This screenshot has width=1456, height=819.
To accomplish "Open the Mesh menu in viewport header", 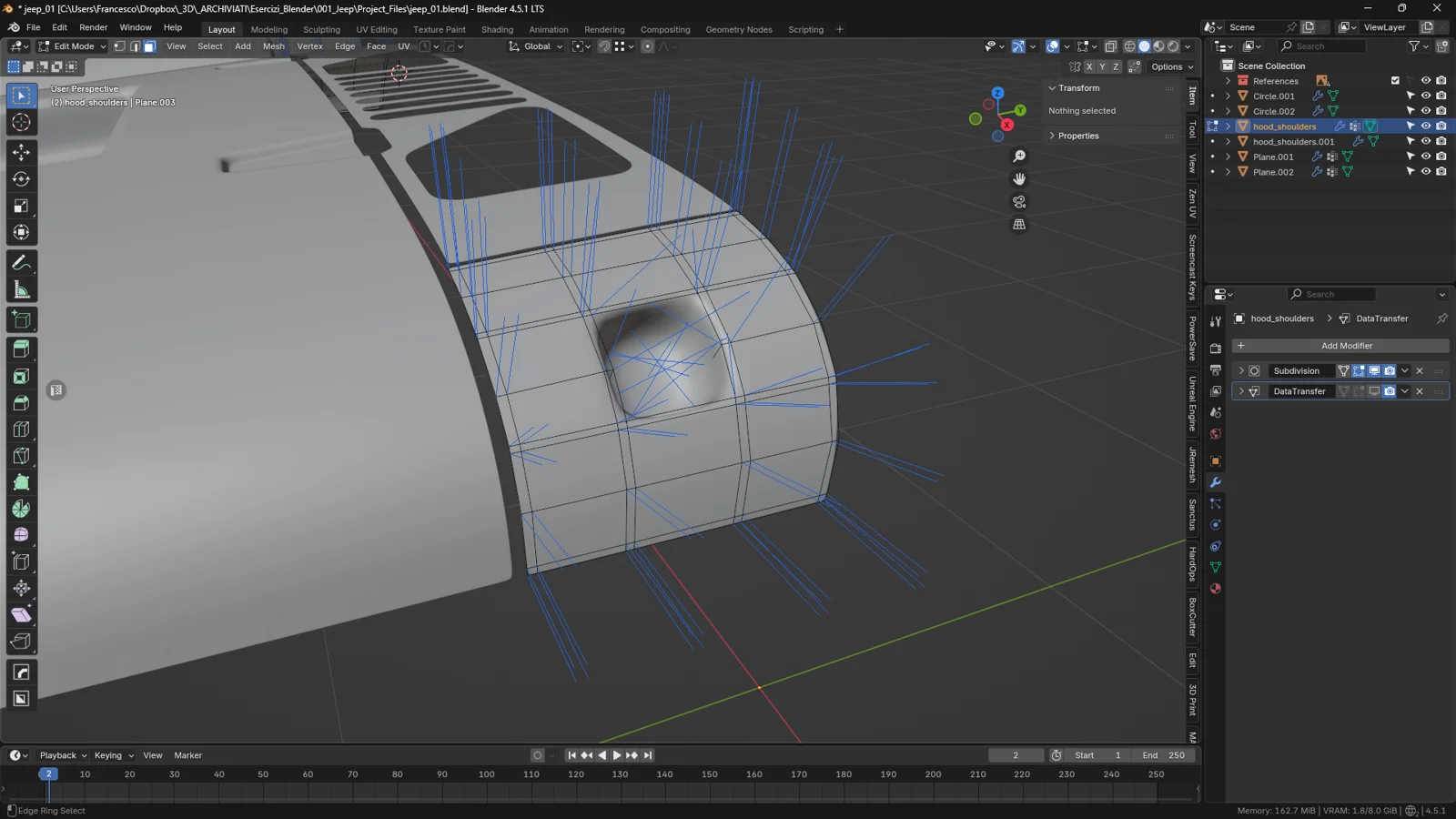I will point(273,46).
